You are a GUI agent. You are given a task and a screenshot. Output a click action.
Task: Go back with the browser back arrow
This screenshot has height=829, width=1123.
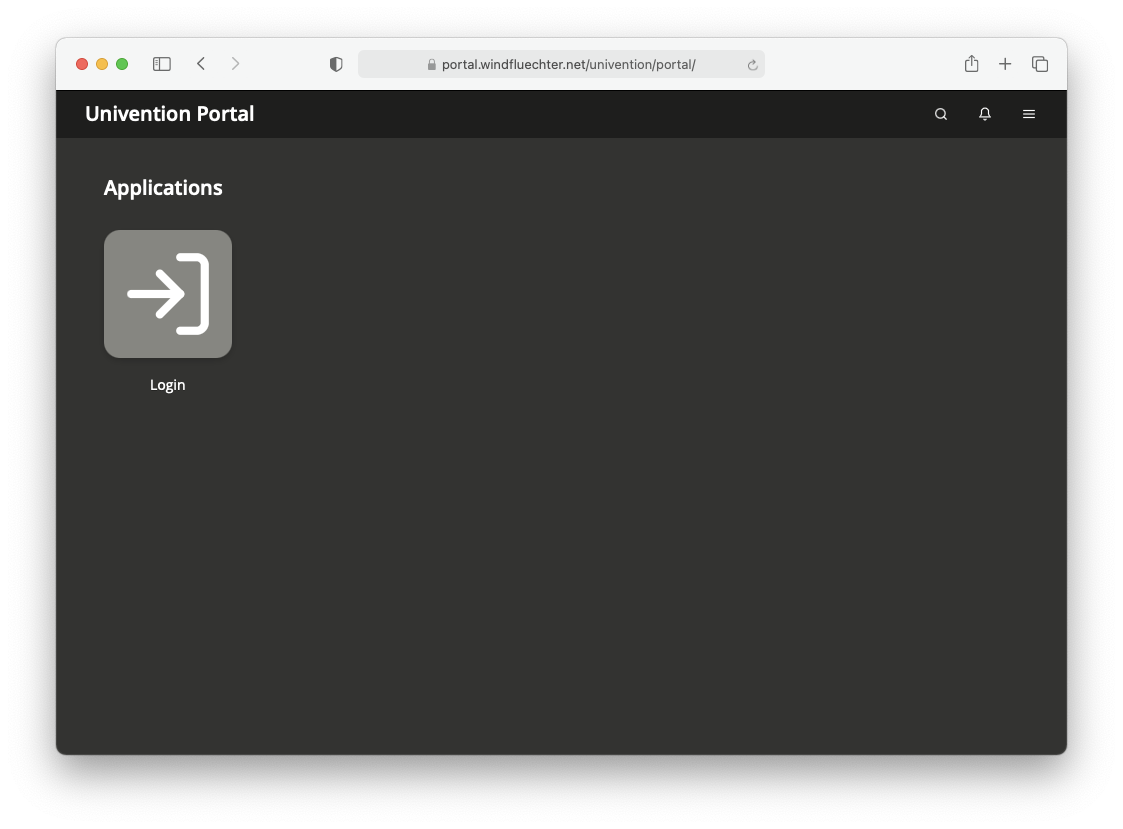click(x=201, y=64)
